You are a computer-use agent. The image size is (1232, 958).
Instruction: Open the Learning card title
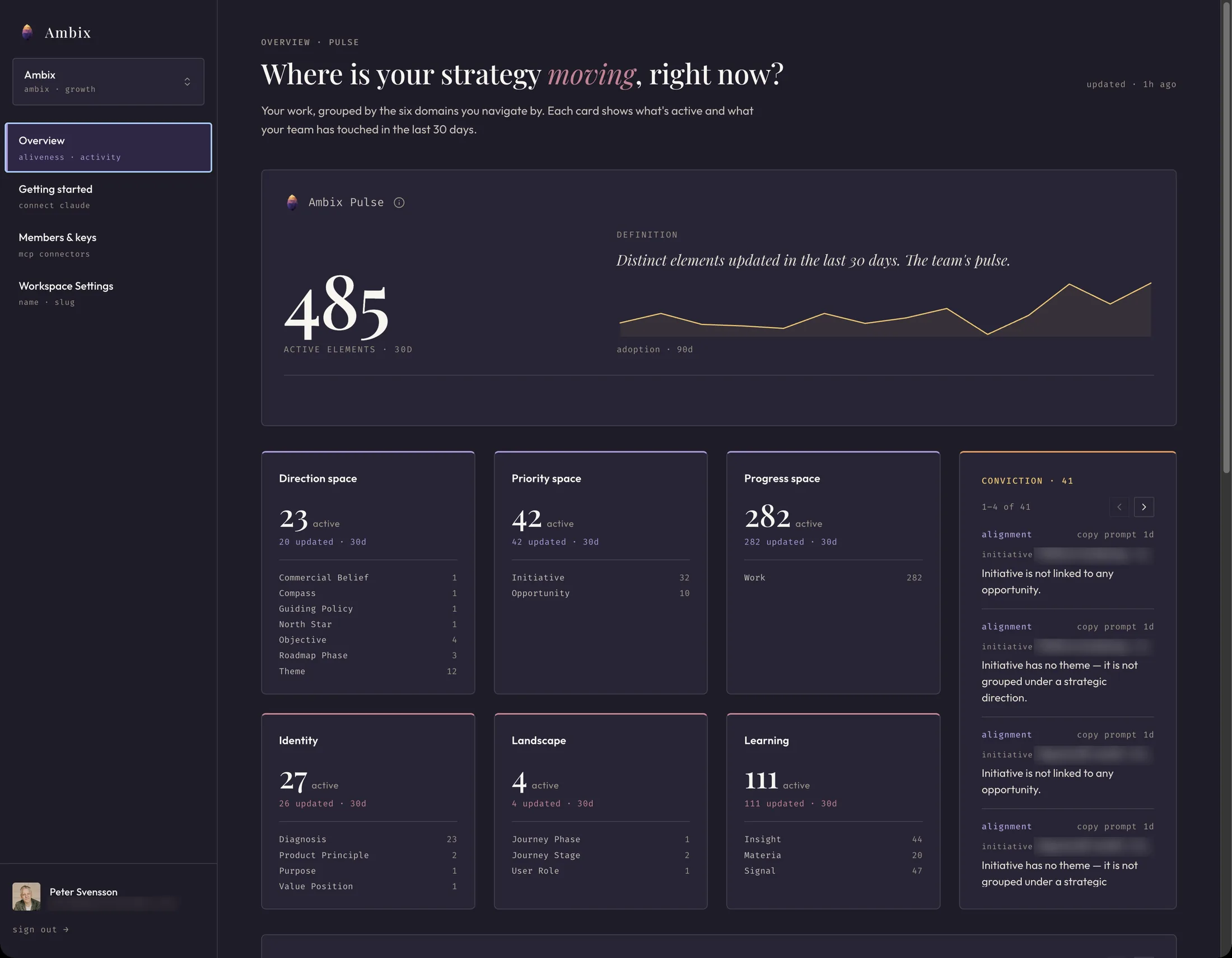[766, 740]
